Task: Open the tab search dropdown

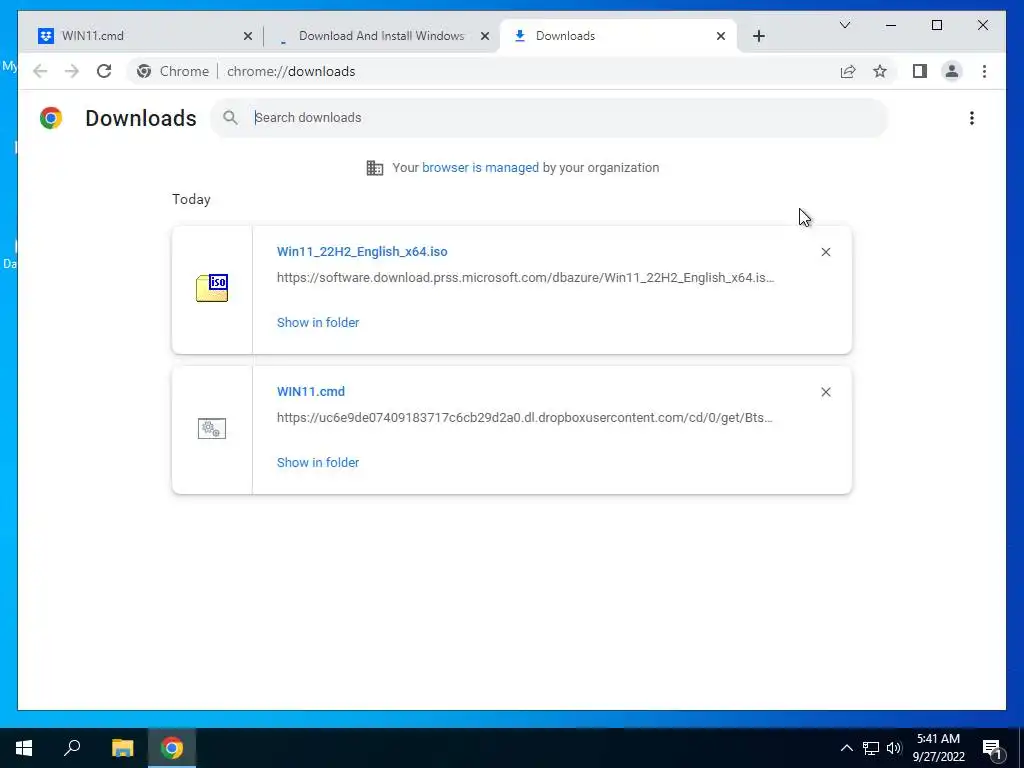Action: point(844,25)
